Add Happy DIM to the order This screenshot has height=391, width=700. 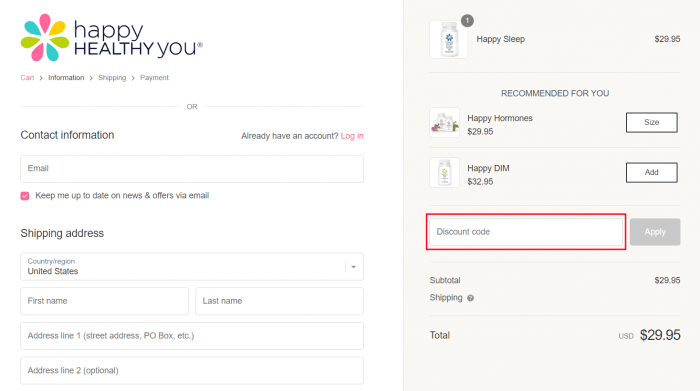point(651,172)
